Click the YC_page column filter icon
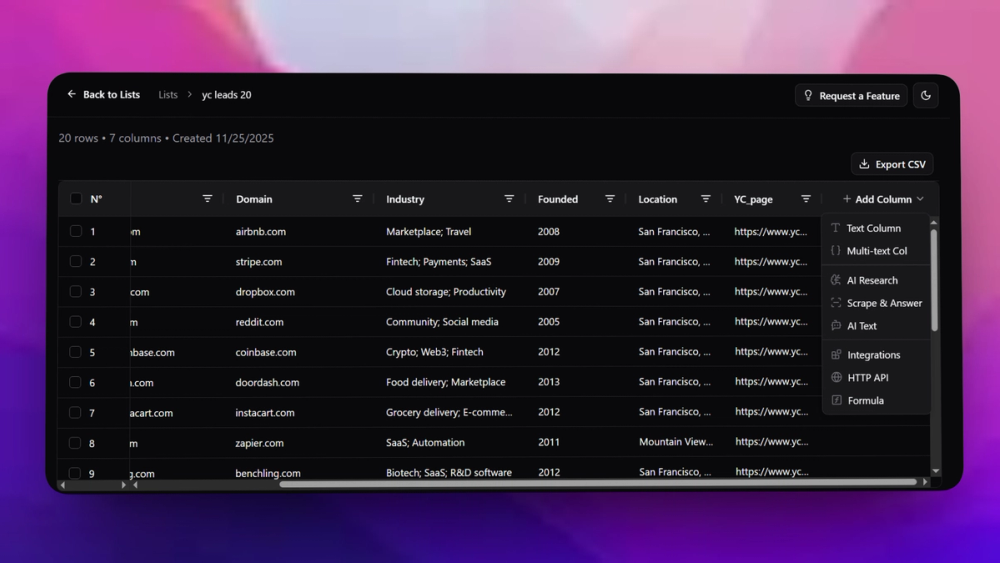The width and height of the screenshot is (1000, 563). (x=806, y=199)
